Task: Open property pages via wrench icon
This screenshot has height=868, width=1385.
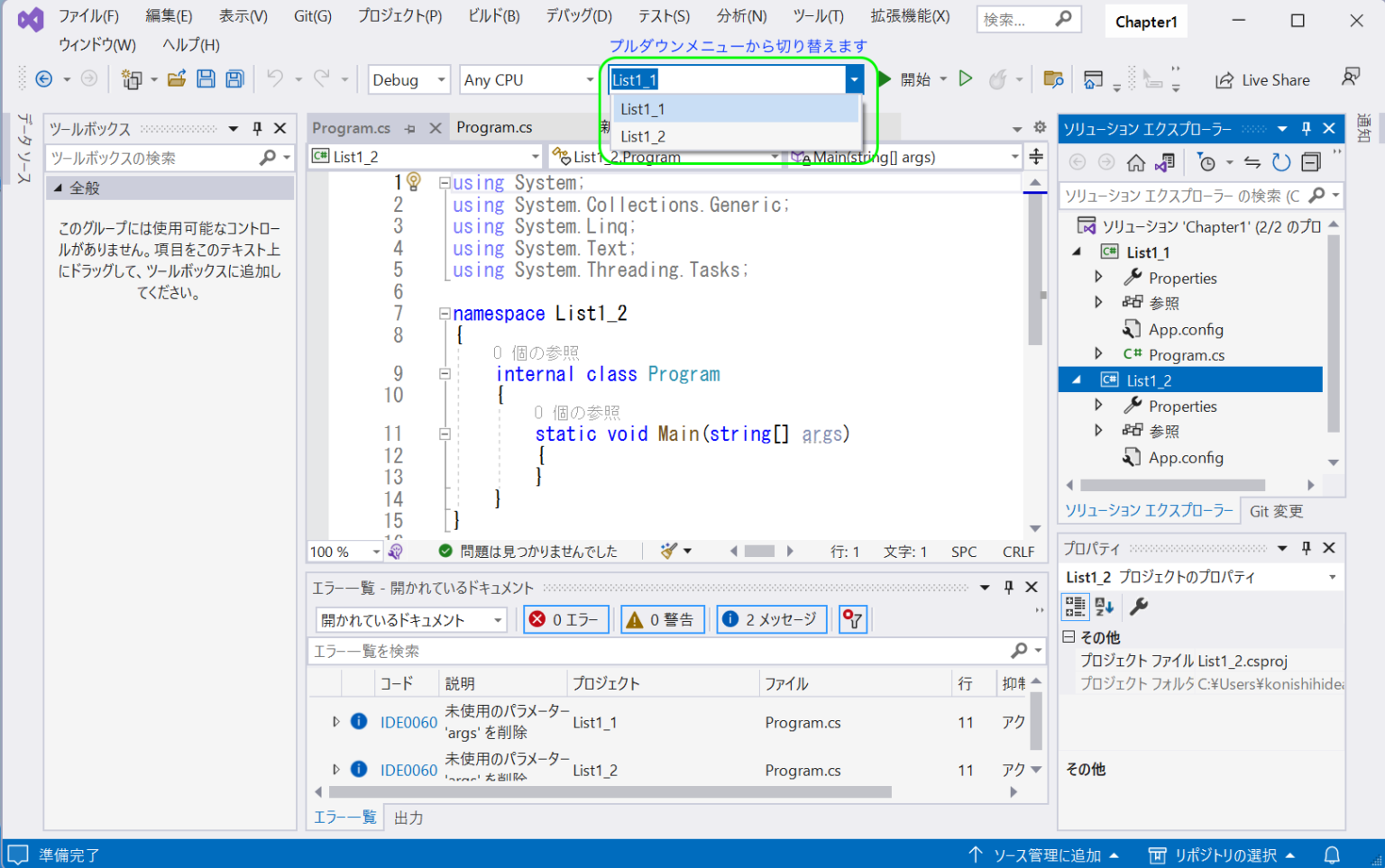Action: coord(1138,607)
